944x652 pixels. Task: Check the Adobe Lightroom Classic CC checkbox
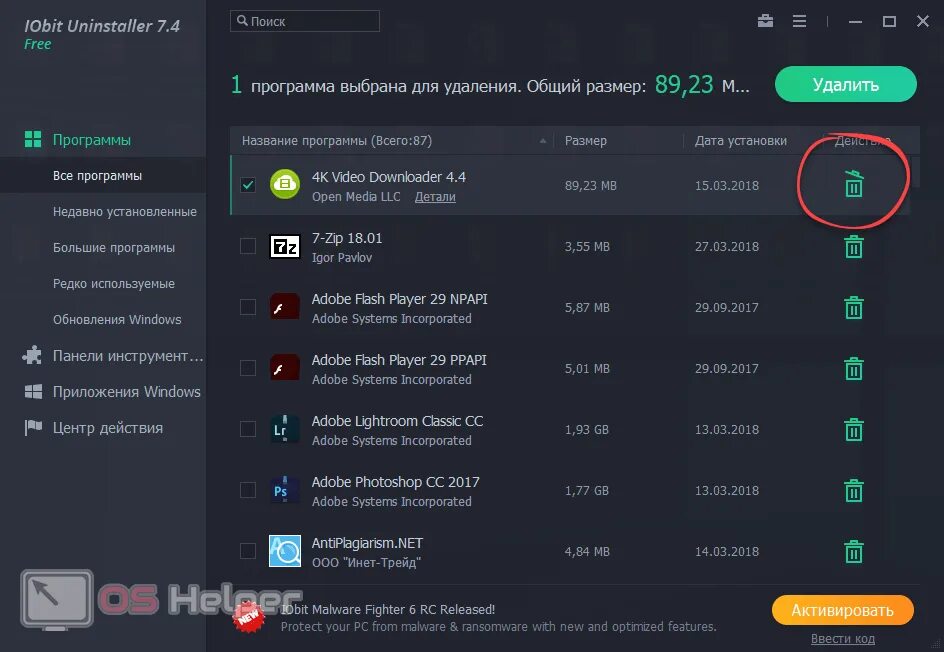pos(247,429)
